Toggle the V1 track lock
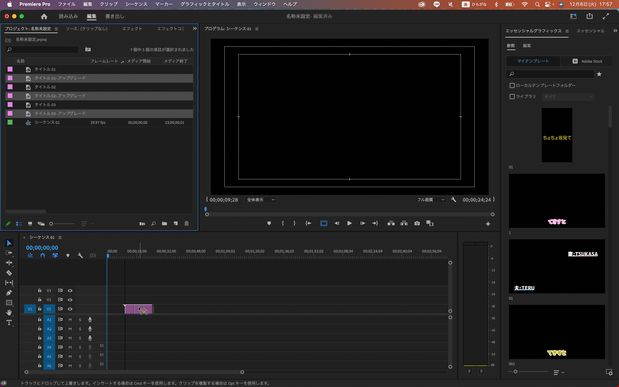The image size is (619, 387). pos(39,309)
